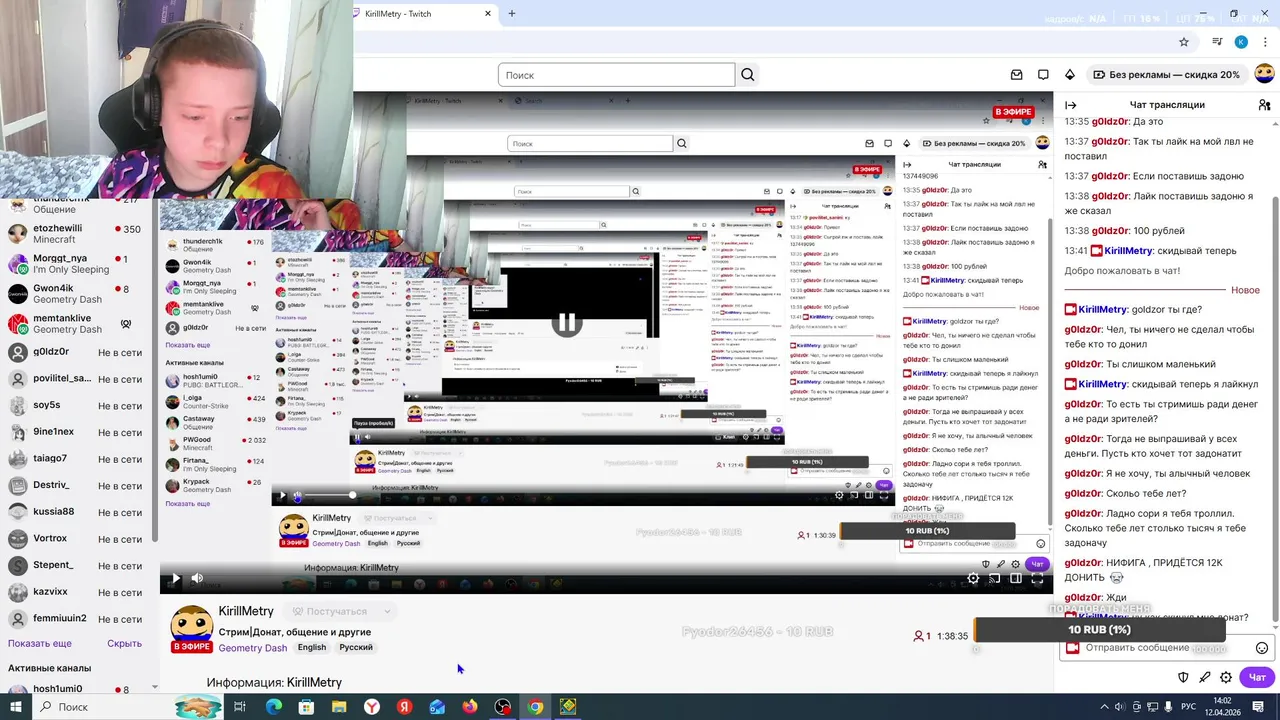Hide the sidebar list with Скрыть

tap(125, 644)
